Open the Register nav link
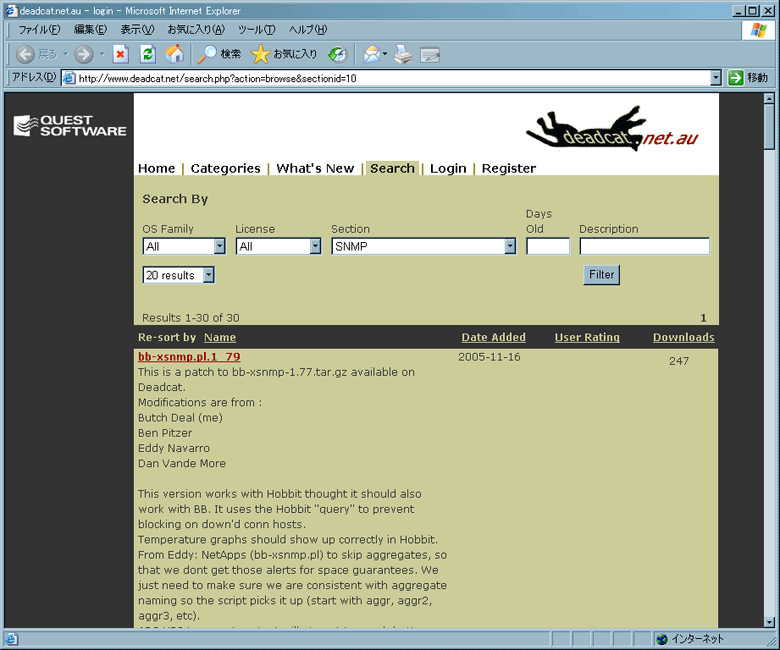Viewport: 780px width, 650px height. (x=509, y=169)
